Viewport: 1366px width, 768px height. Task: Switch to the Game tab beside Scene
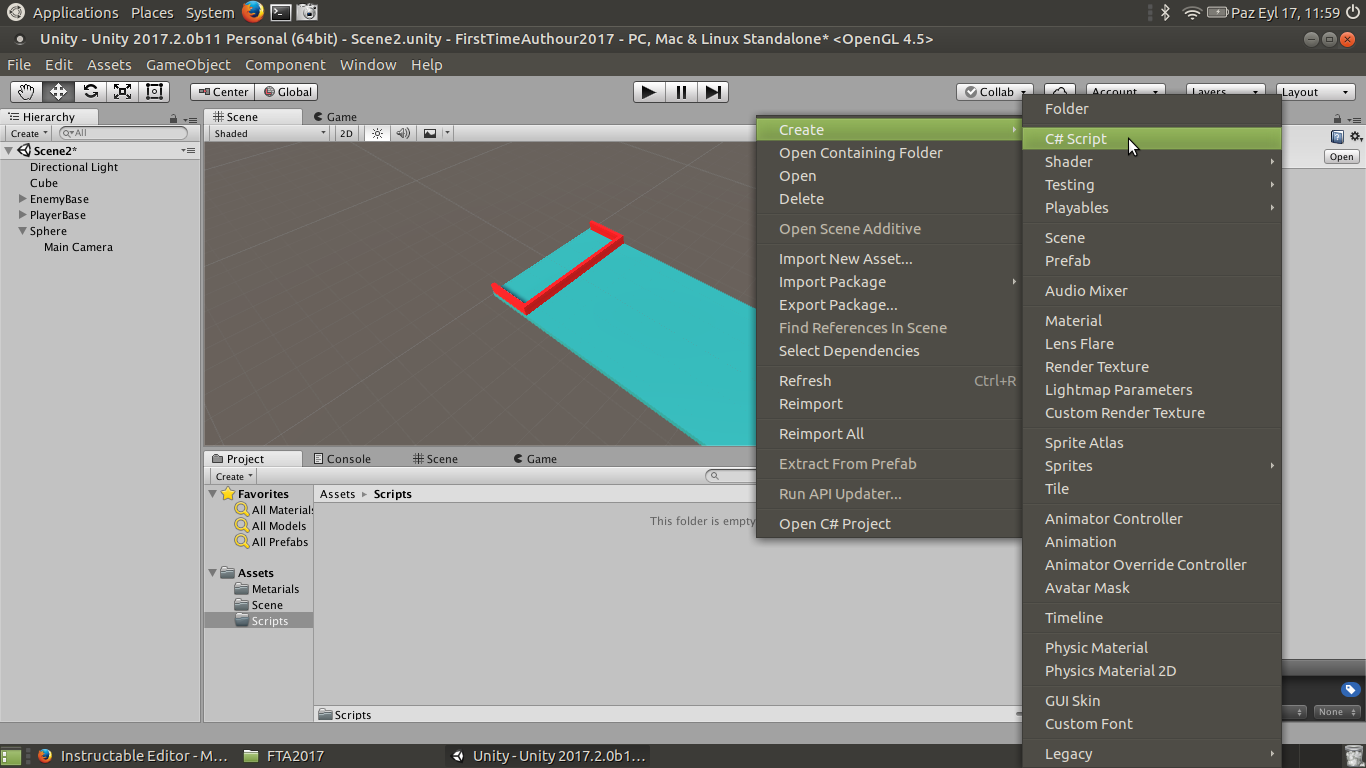[x=334, y=117]
